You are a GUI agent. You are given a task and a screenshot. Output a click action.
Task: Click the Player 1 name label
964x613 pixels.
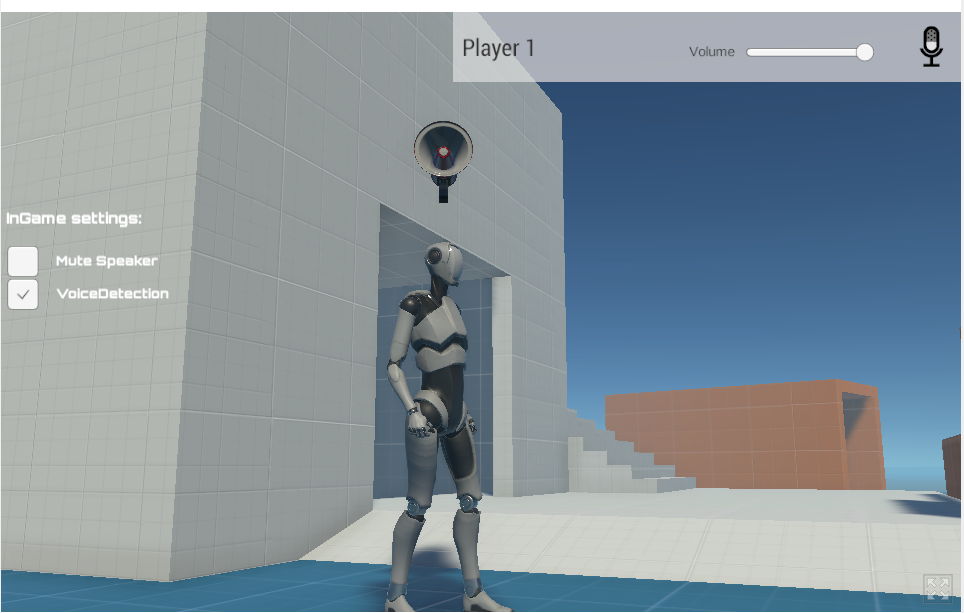click(498, 48)
